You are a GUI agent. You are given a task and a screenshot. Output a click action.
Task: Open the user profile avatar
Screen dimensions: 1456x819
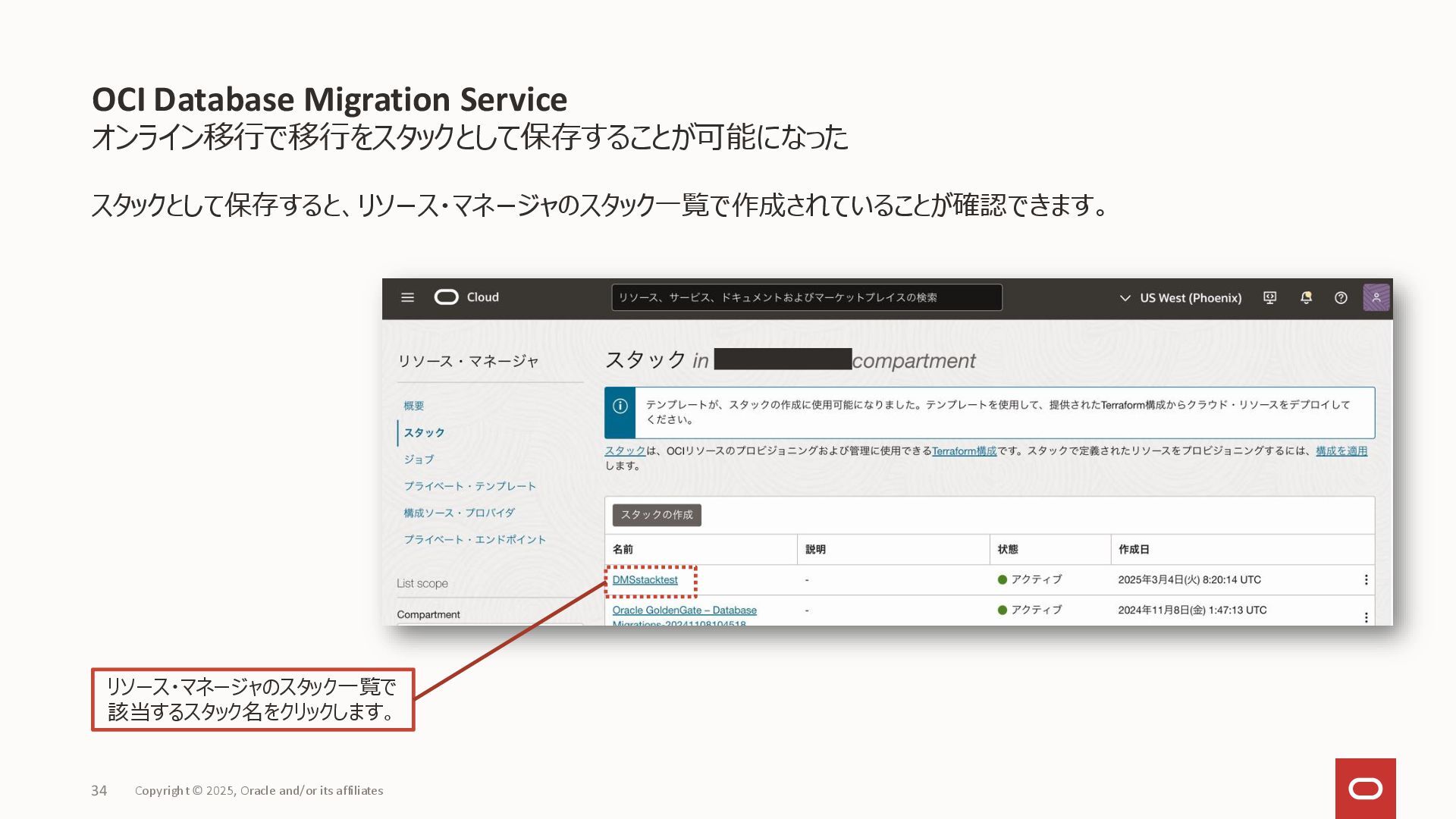1376,297
